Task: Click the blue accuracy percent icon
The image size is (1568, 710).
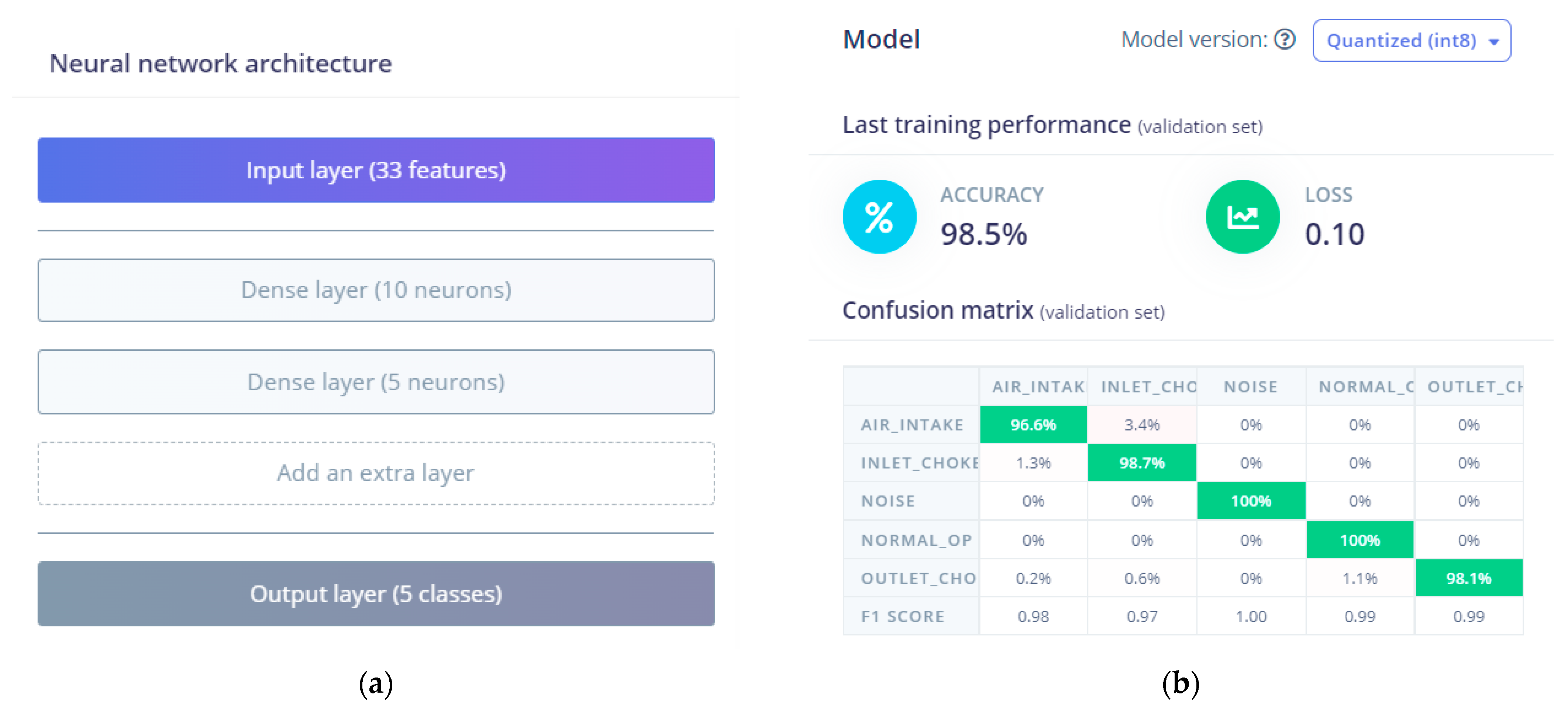Action: [879, 217]
